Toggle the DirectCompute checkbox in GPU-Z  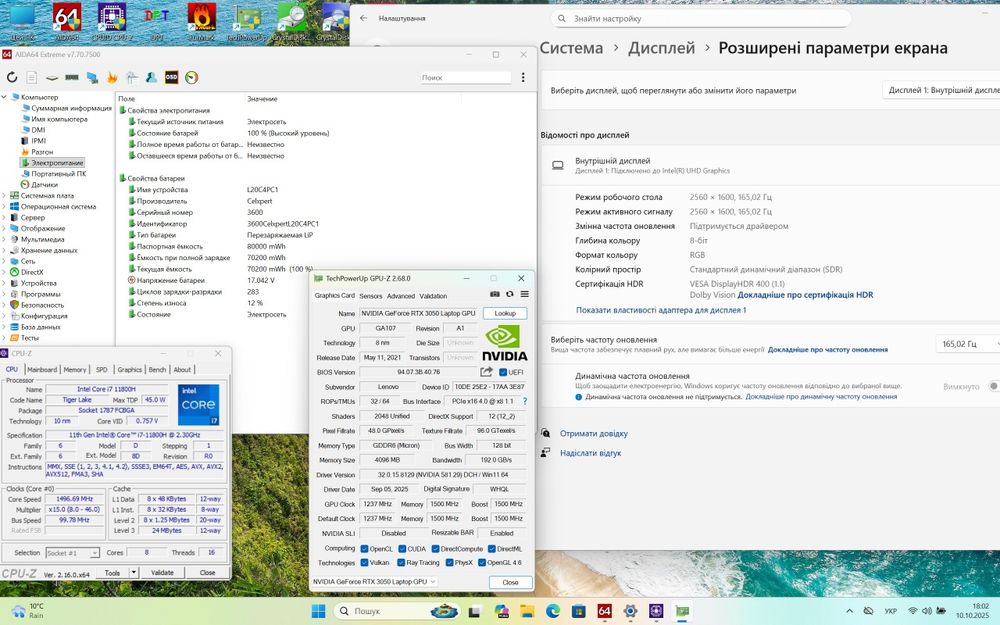click(x=435, y=548)
